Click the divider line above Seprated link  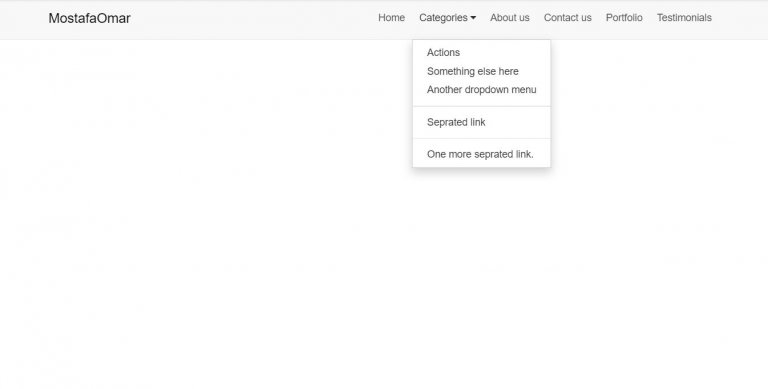481,106
